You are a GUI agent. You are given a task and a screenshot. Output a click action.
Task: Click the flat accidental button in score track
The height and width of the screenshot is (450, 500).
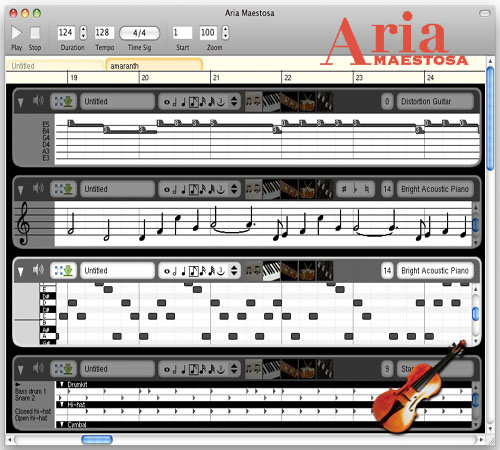tap(355, 189)
